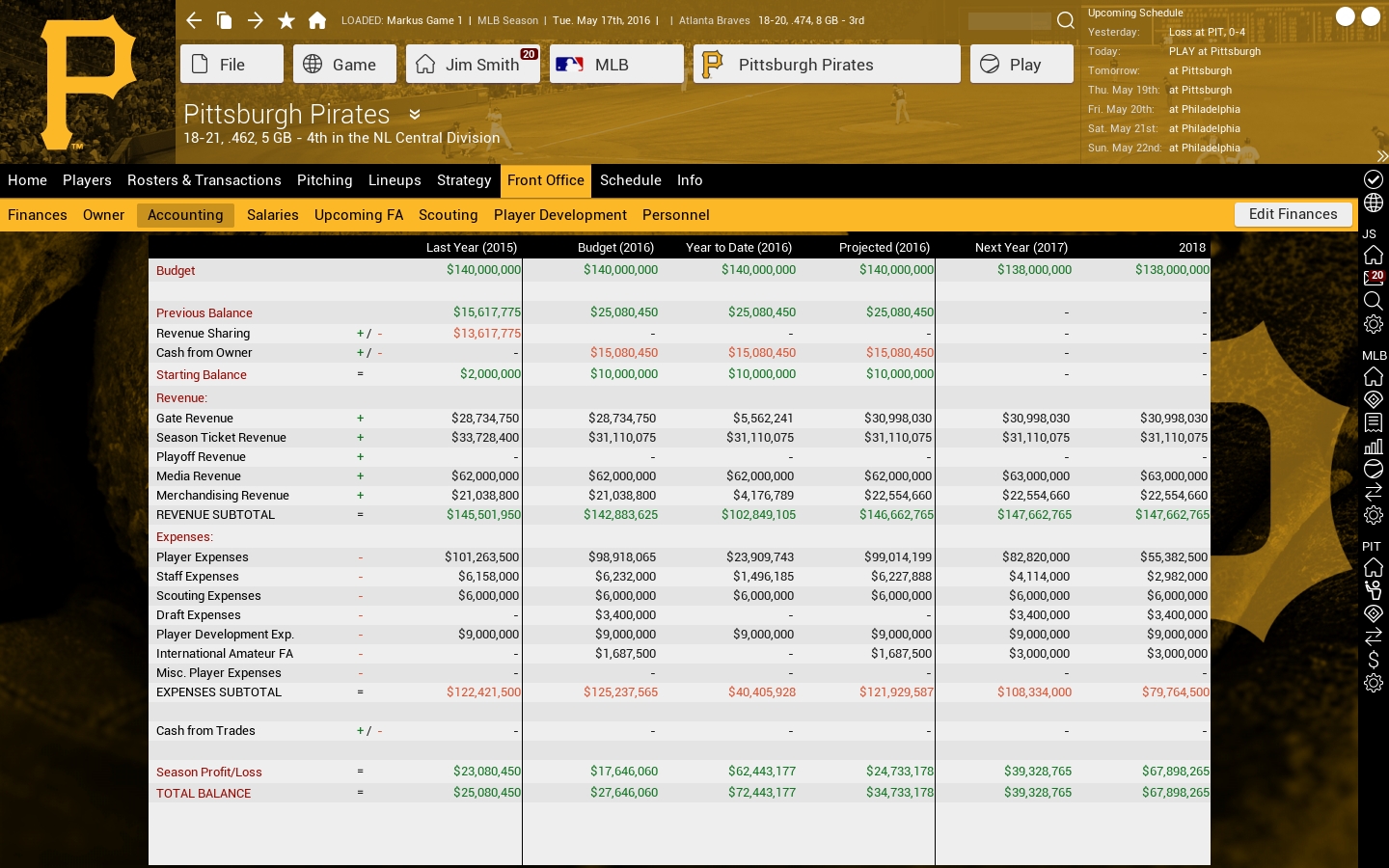Open the manager settings gear under JS

1374,324
